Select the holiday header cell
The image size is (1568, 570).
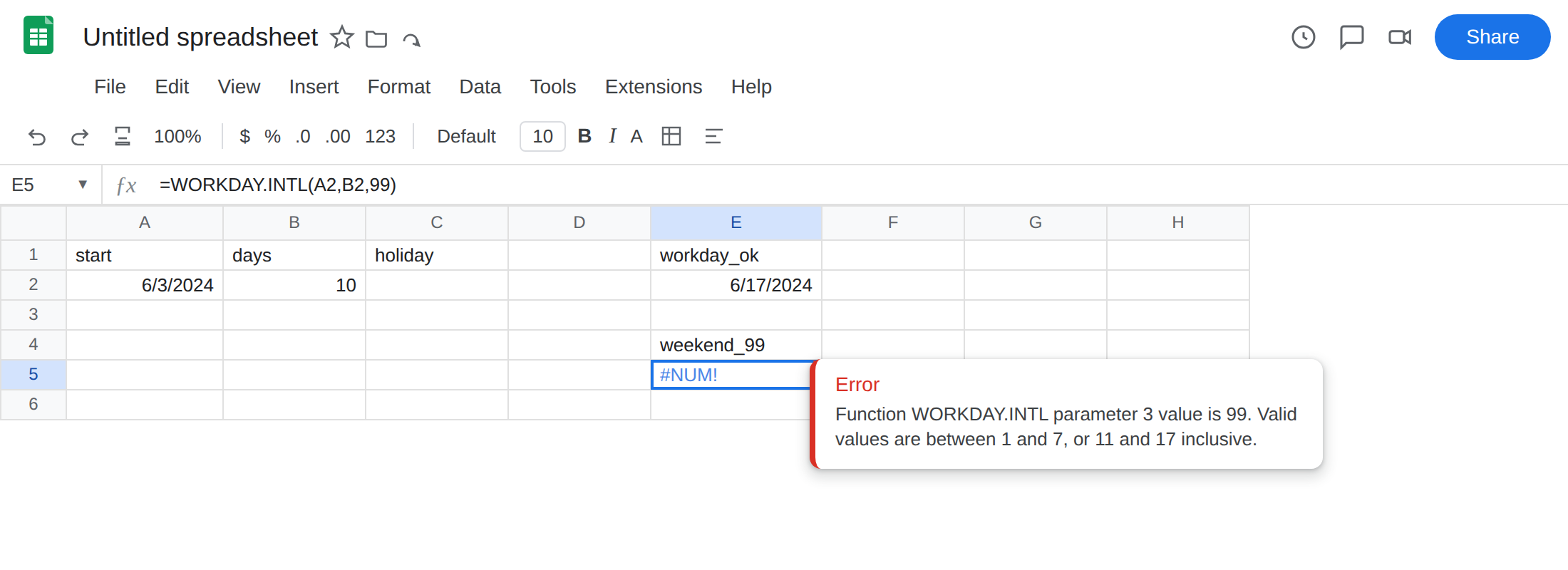click(437, 255)
